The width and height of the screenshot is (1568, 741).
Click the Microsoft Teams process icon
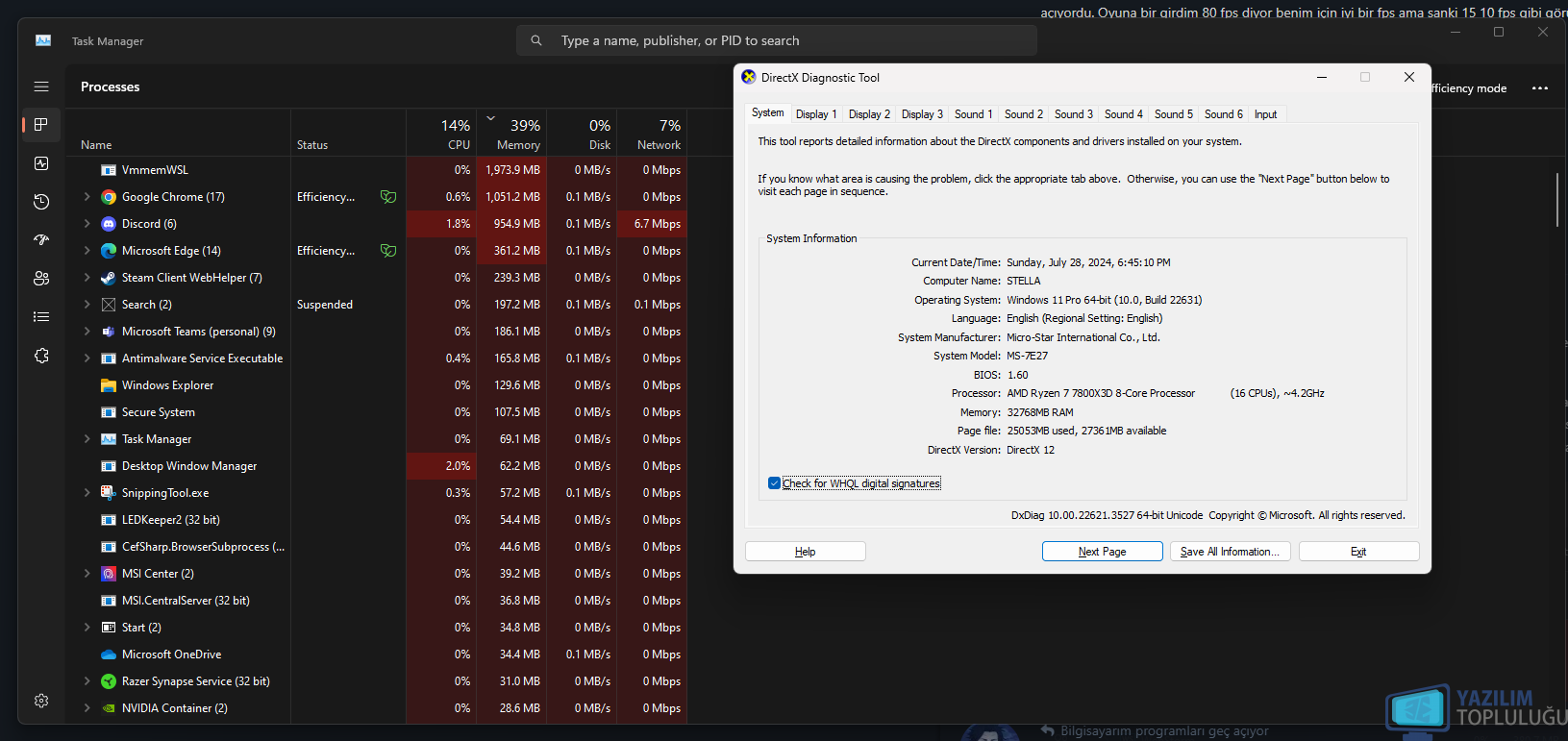[109, 332]
